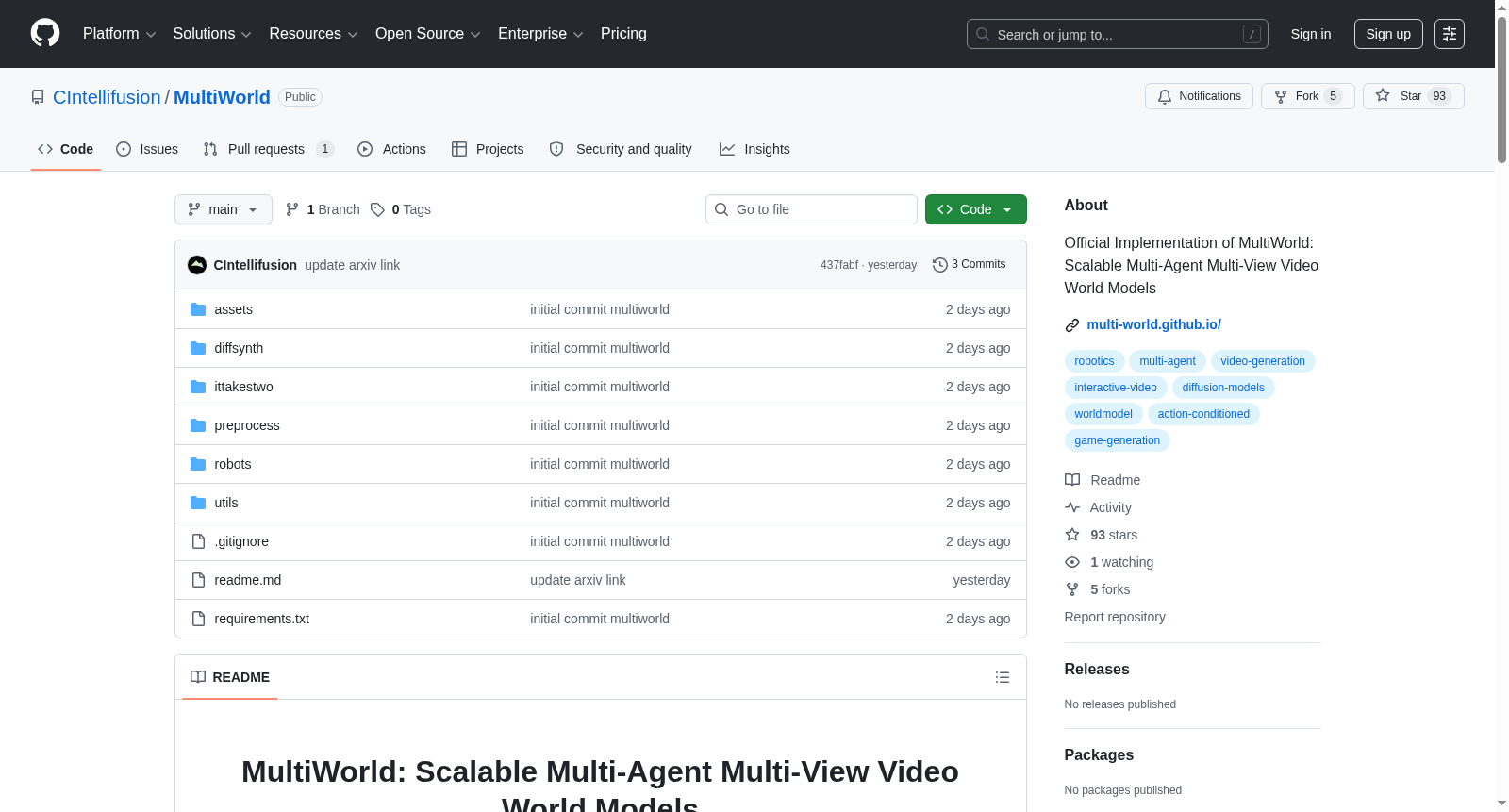
Task: Click the link icon beside multi-world.github.io
Action: click(1072, 325)
